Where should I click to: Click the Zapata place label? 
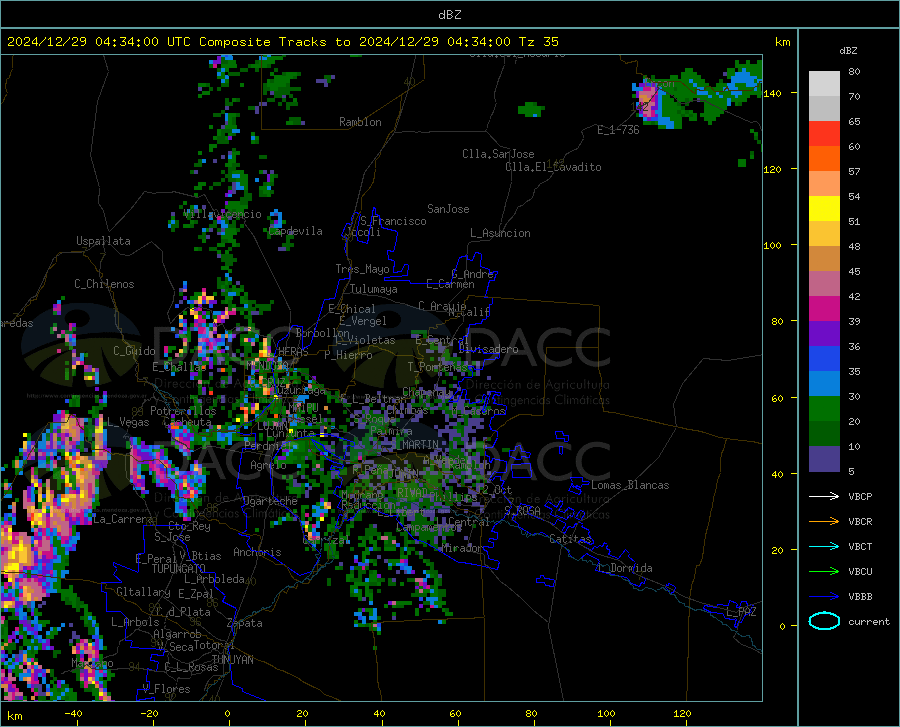coord(245,623)
